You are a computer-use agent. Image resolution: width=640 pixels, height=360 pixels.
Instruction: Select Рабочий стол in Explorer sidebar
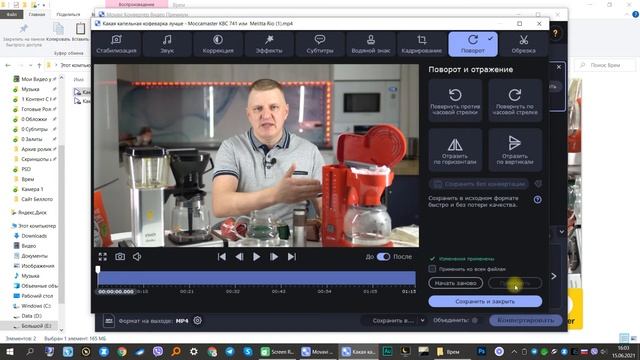(x=37, y=296)
